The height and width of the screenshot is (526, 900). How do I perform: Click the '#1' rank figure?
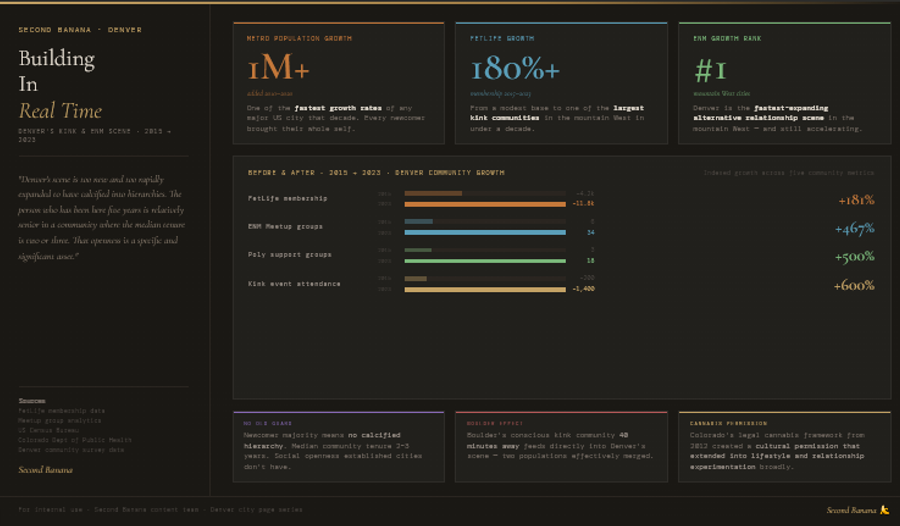click(711, 71)
